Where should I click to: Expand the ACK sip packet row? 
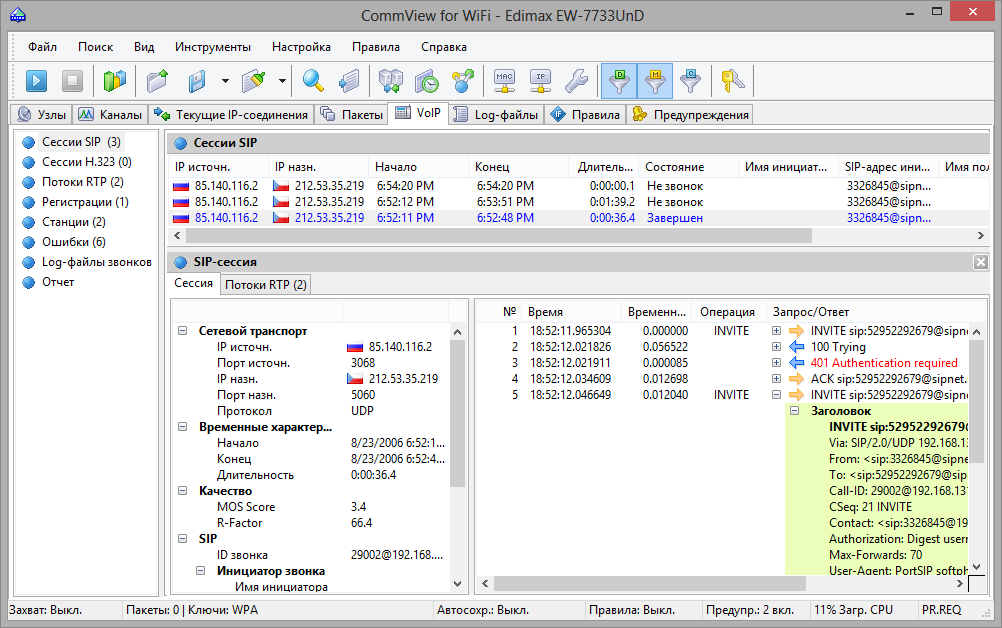(x=776, y=379)
